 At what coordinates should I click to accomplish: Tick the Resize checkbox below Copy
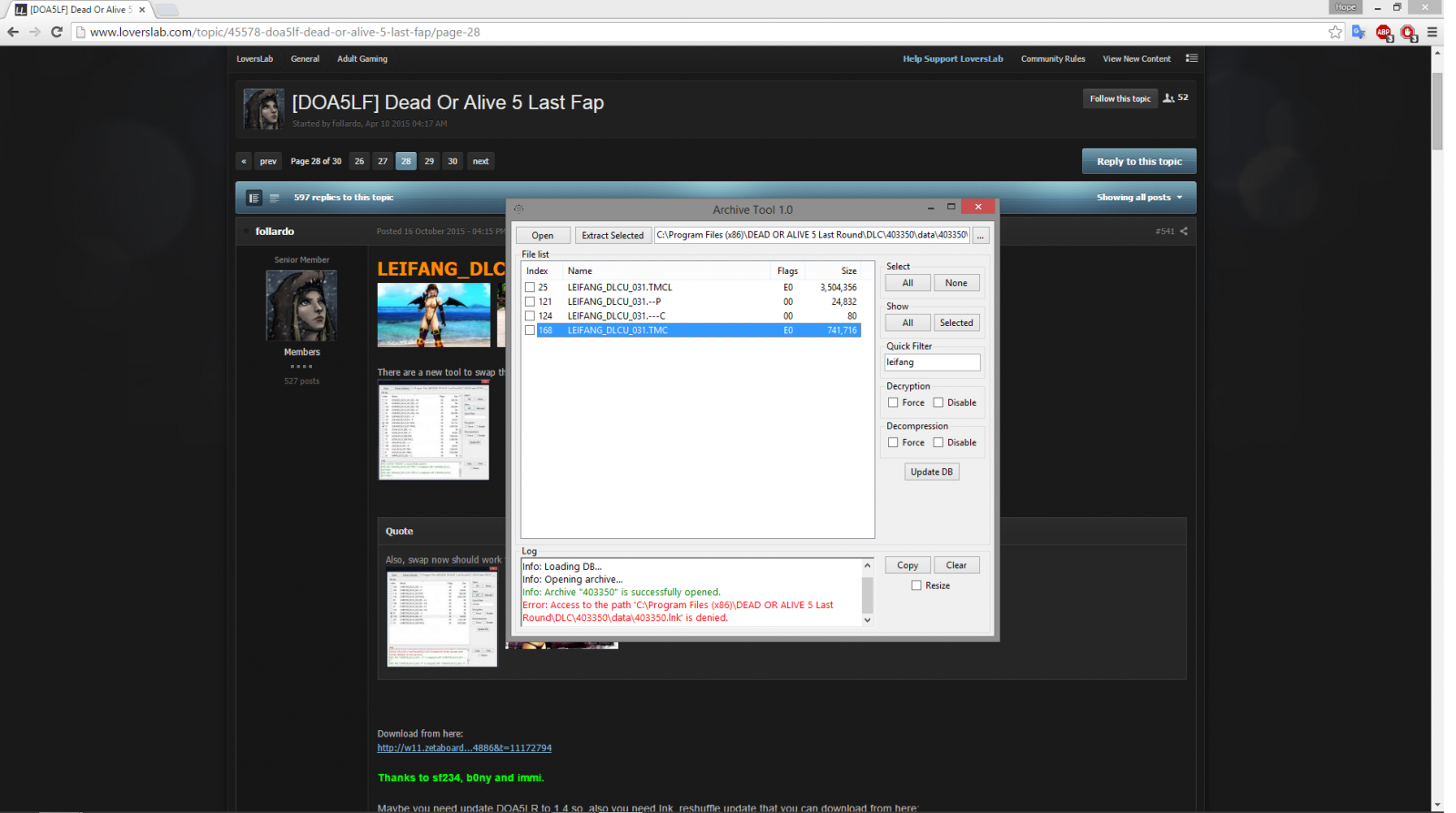(916, 585)
